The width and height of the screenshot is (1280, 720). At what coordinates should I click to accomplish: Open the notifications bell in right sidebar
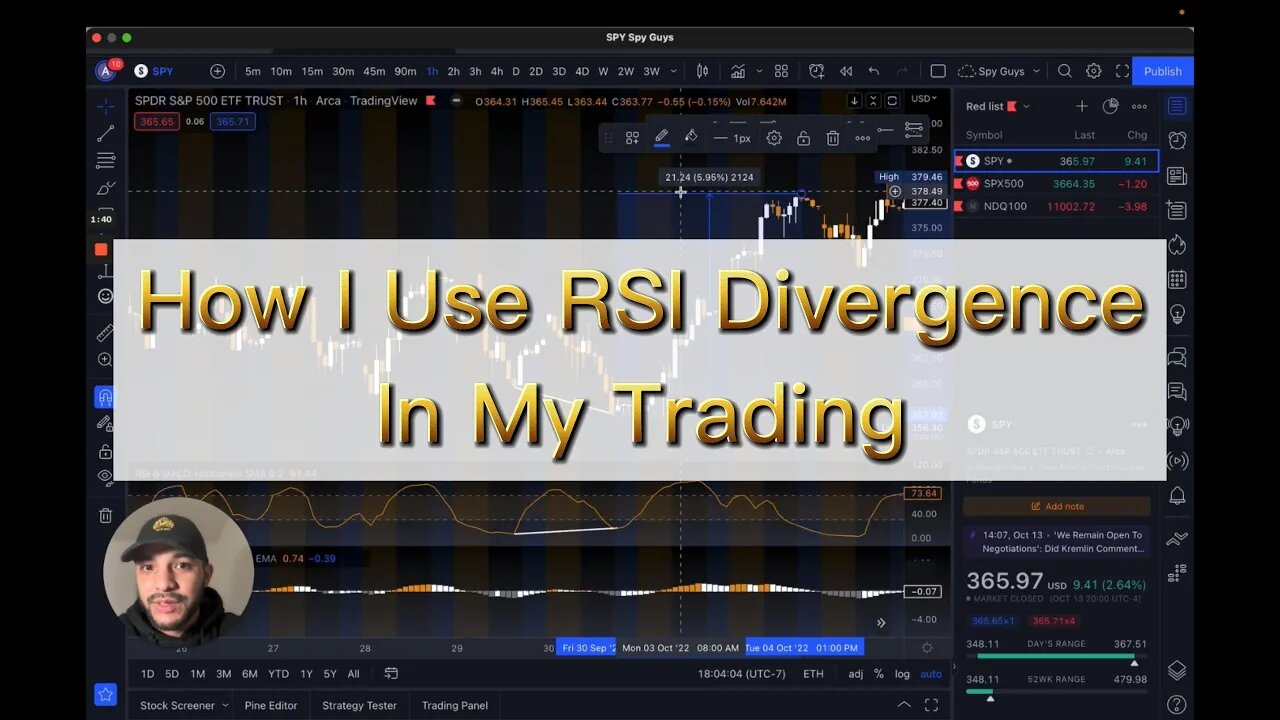[1177, 496]
